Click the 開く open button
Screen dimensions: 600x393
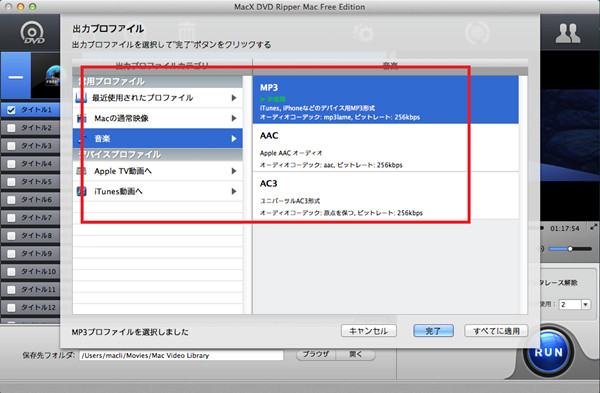(355, 355)
